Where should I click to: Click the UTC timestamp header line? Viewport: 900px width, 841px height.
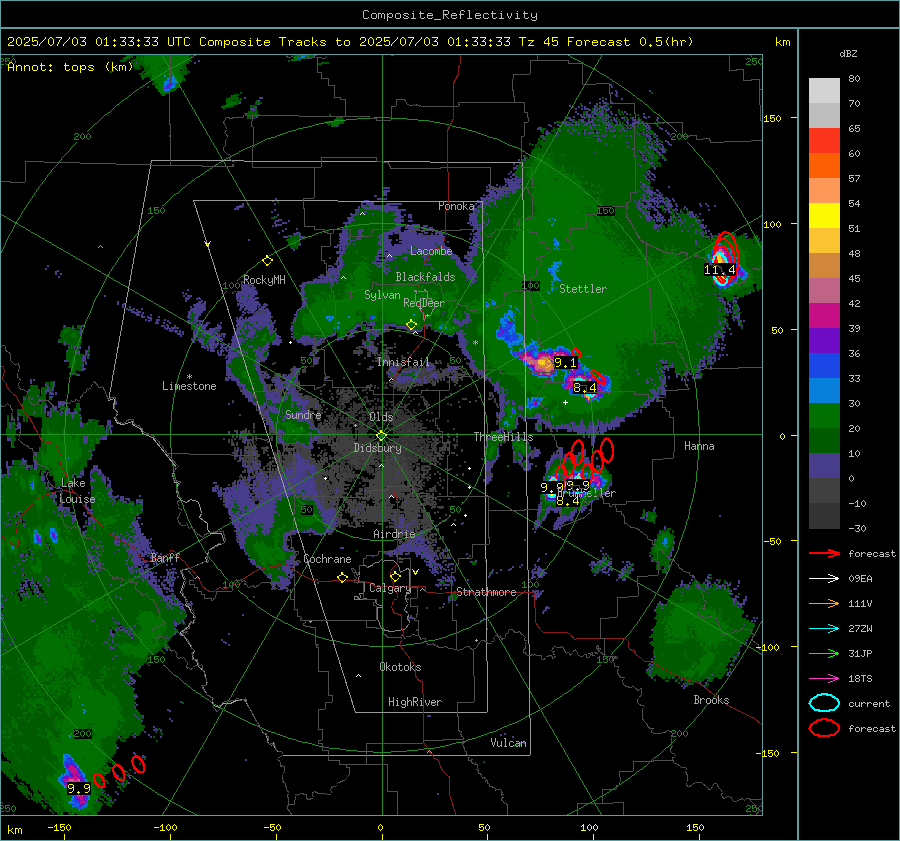350,42
